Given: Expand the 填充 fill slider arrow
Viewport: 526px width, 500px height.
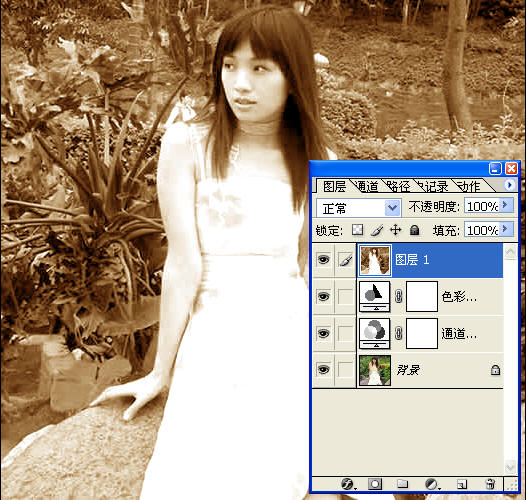Looking at the screenshot, I should pos(506,229).
